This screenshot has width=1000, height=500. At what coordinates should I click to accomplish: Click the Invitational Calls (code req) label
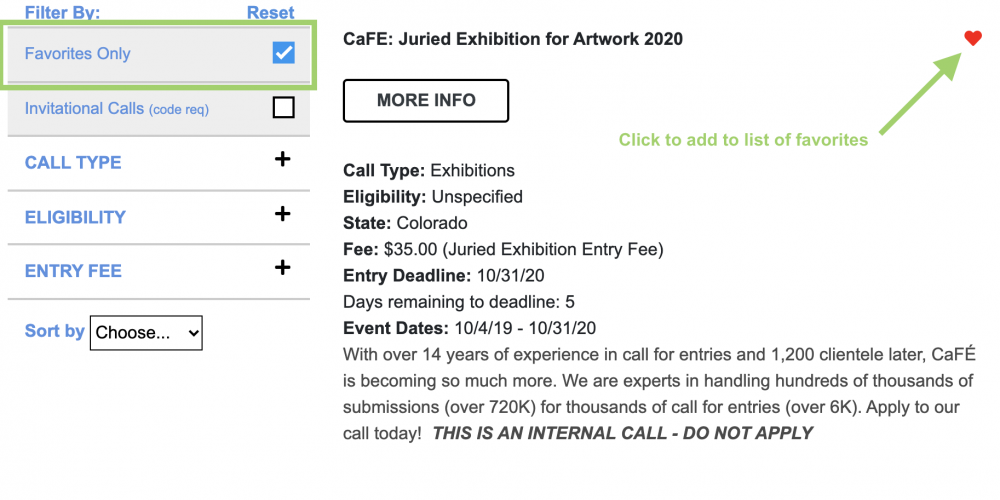(x=117, y=109)
